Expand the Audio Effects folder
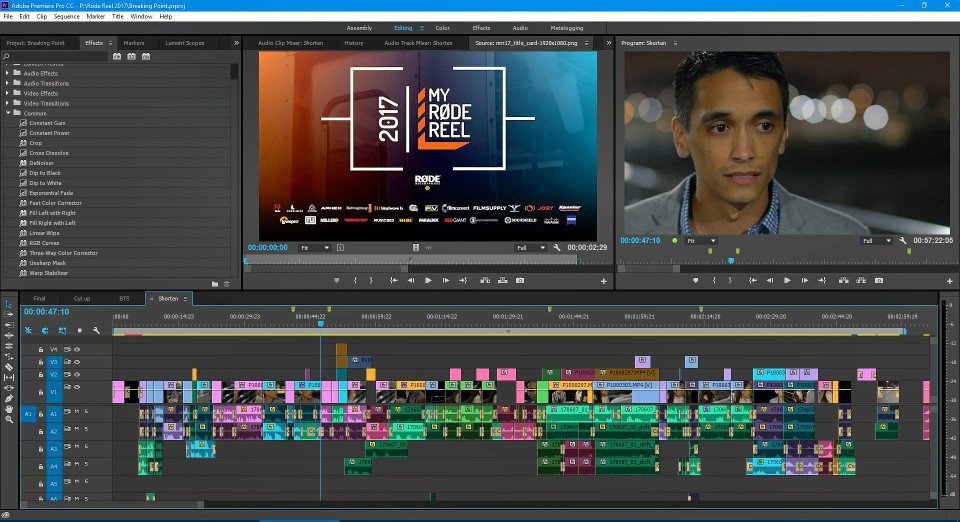This screenshot has height=522, width=960. (x=7, y=73)
